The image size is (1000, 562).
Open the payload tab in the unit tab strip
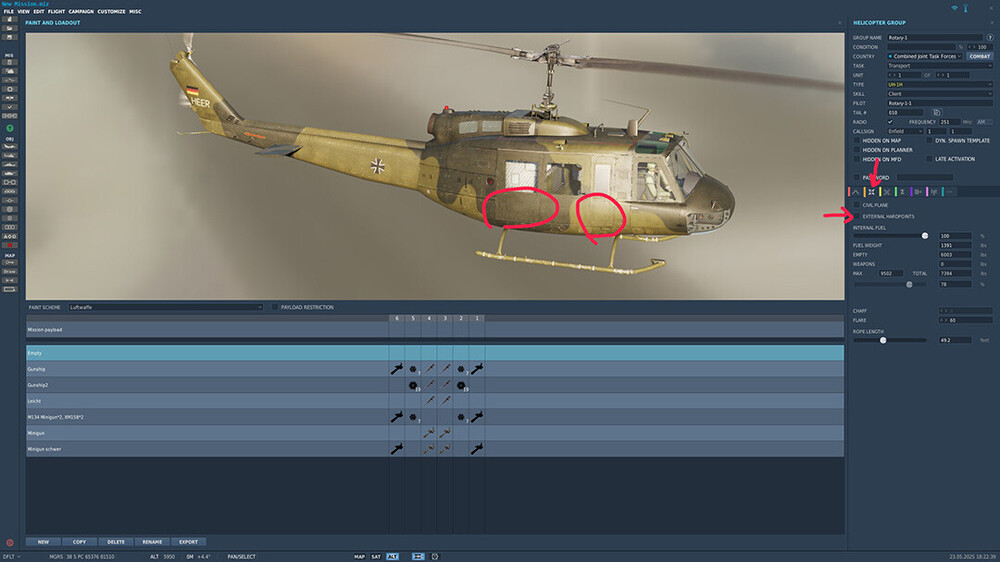point(871,191)
